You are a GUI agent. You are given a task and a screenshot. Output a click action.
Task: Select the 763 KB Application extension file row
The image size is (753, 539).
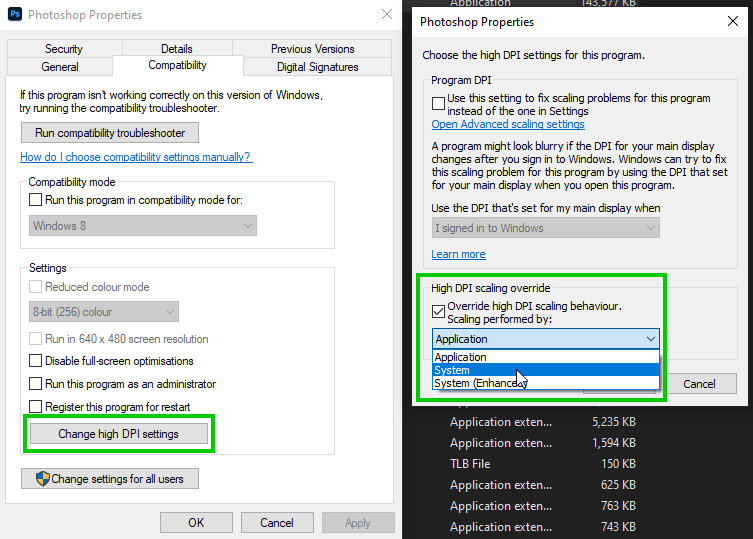tap(543, 505)
